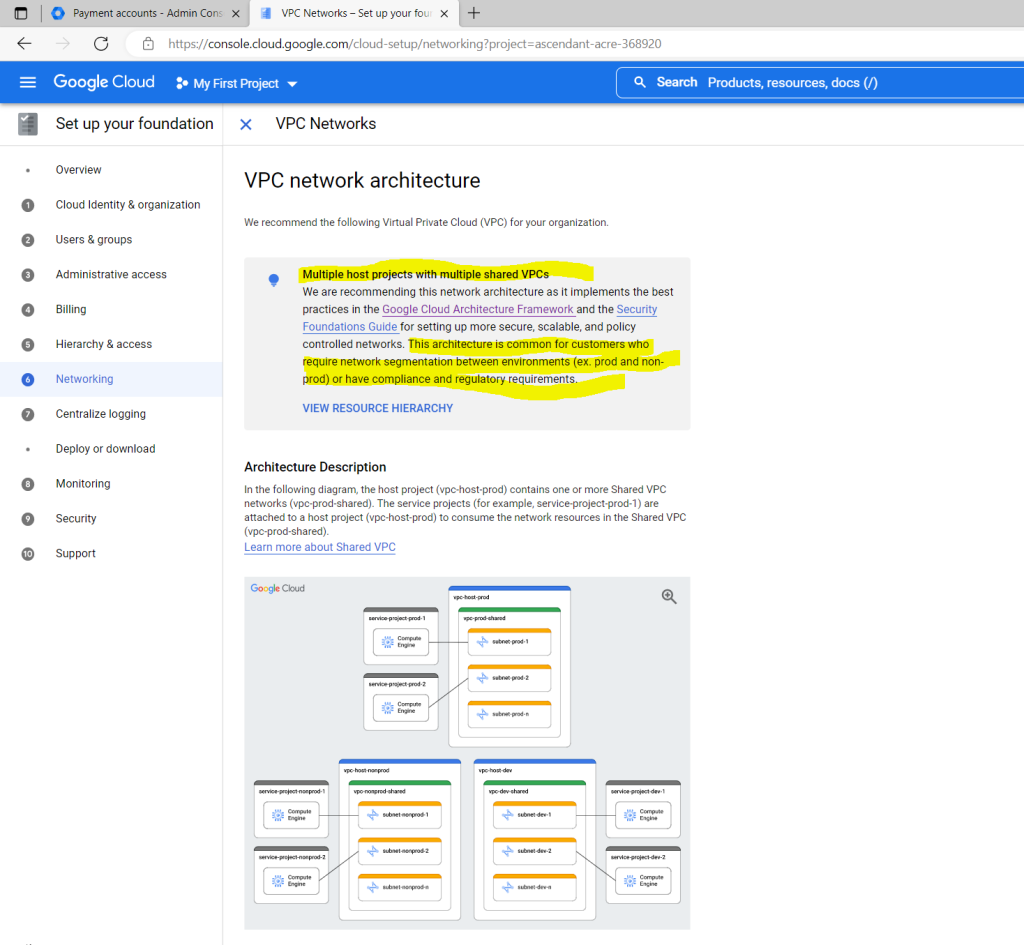Open the Monitoring step
Viewport: 1024px width, 945px height.
pyautogui.click(x=83, y=483)
